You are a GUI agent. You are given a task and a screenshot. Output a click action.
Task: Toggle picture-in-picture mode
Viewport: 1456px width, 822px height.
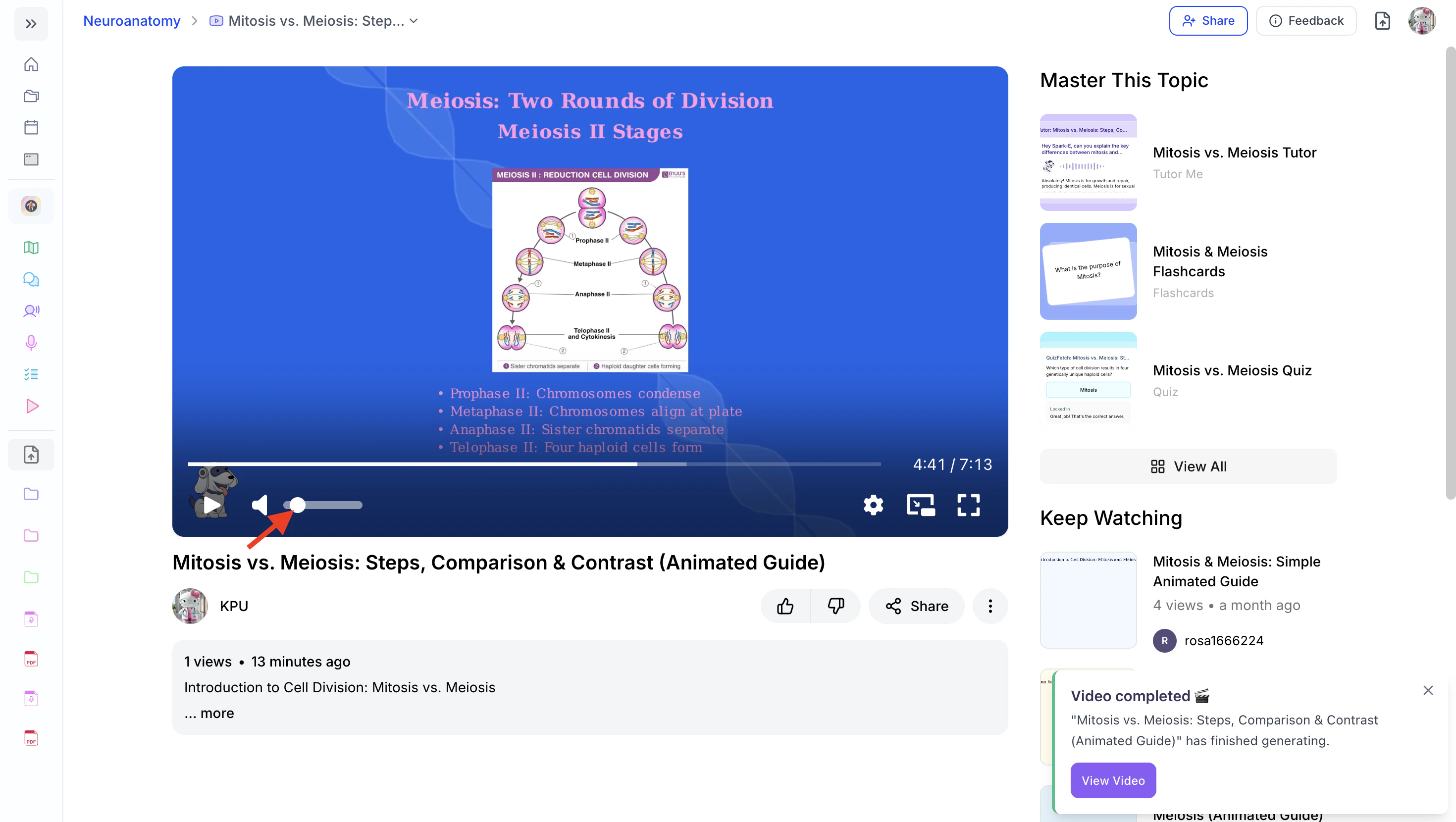921,505
